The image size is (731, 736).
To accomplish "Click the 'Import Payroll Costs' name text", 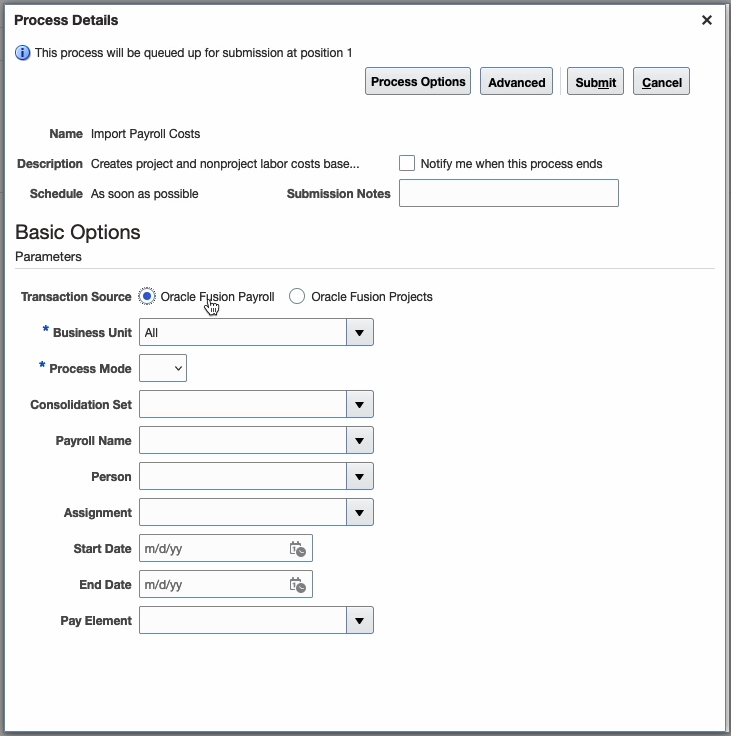I will (x=146, y=134).
